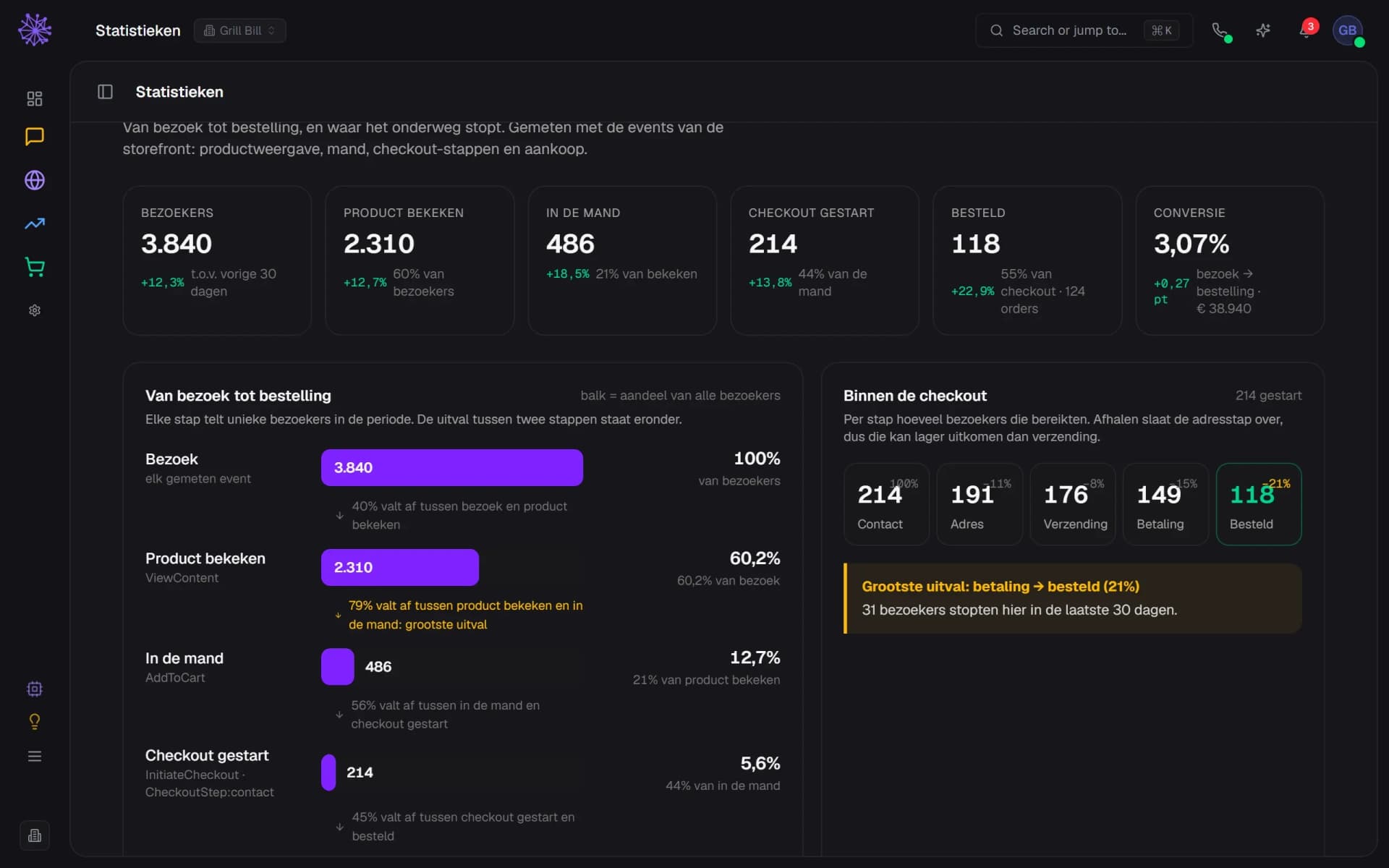Click the snowflake app logo
The height and width of the screenshot is (868, 1389).
click(35, 30)
